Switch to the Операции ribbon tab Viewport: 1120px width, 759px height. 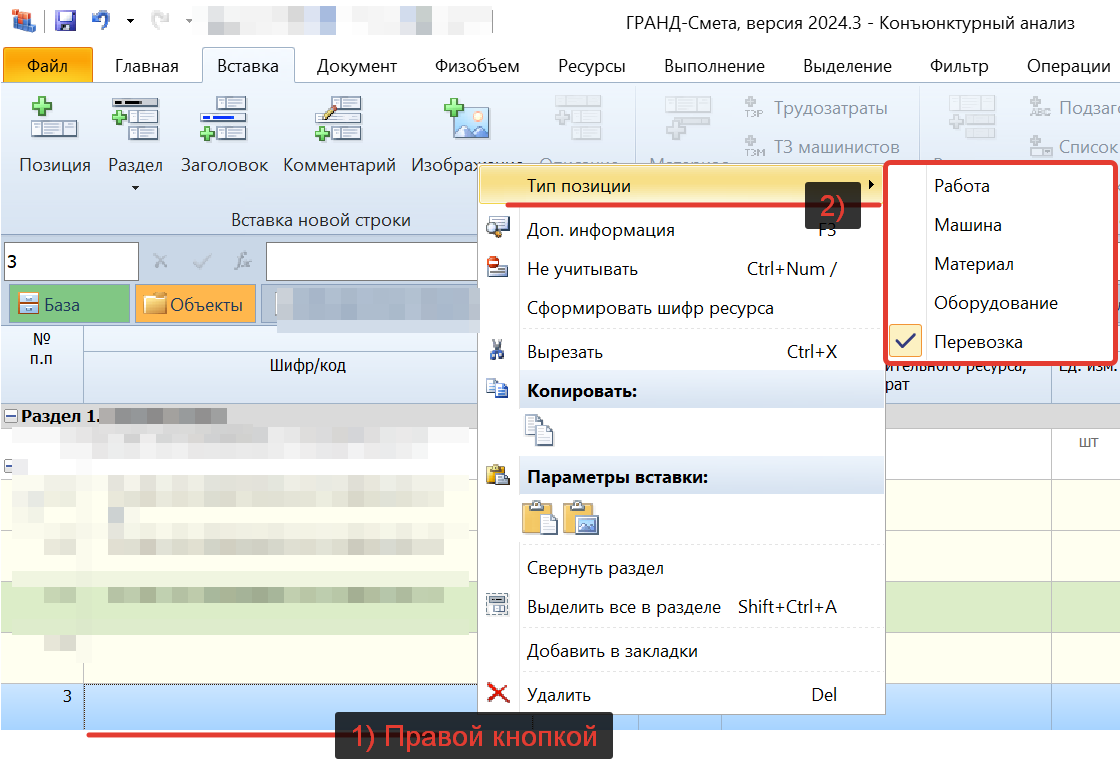(1069, 66)
